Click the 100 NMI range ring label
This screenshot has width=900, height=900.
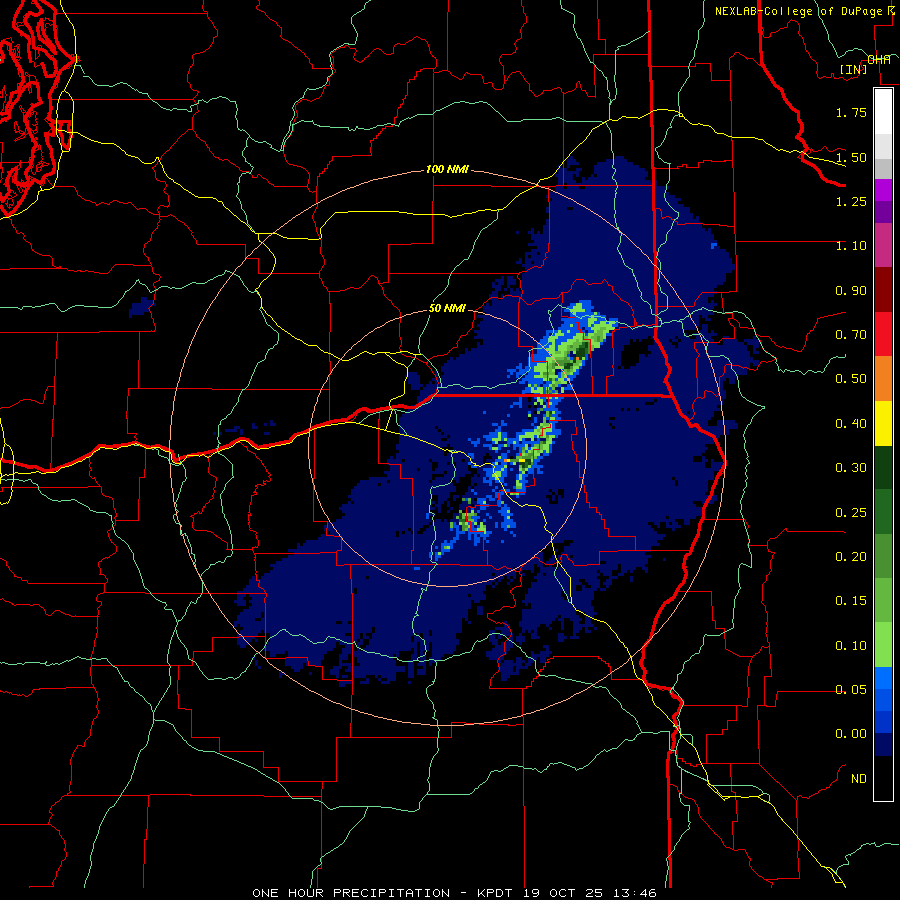point(447,169)
